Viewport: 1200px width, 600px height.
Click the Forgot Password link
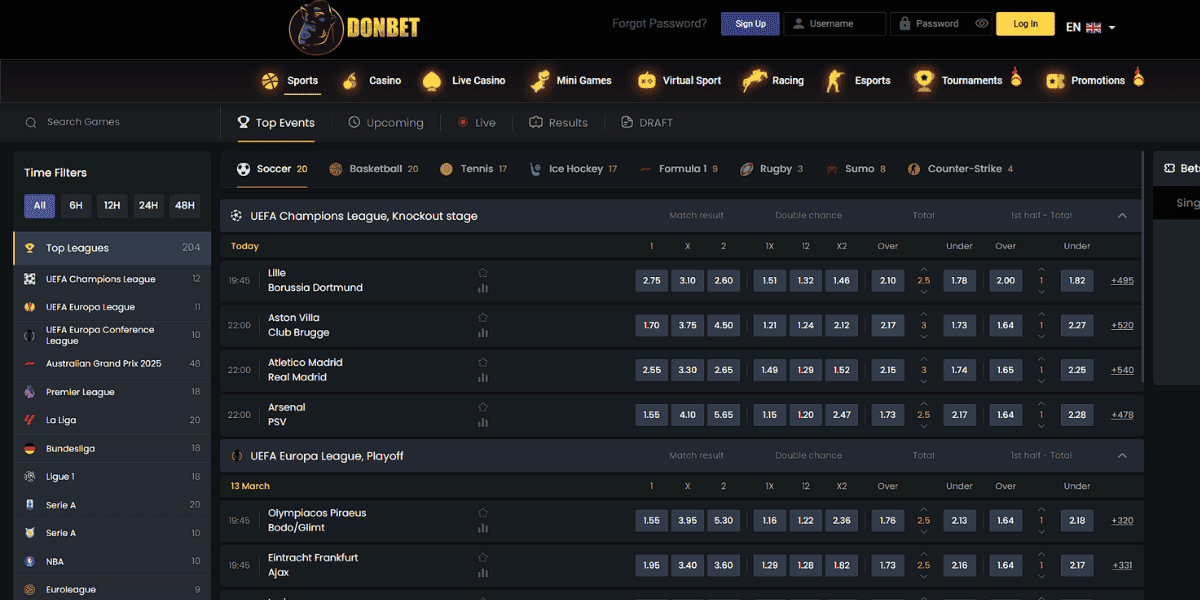[659, 22]
